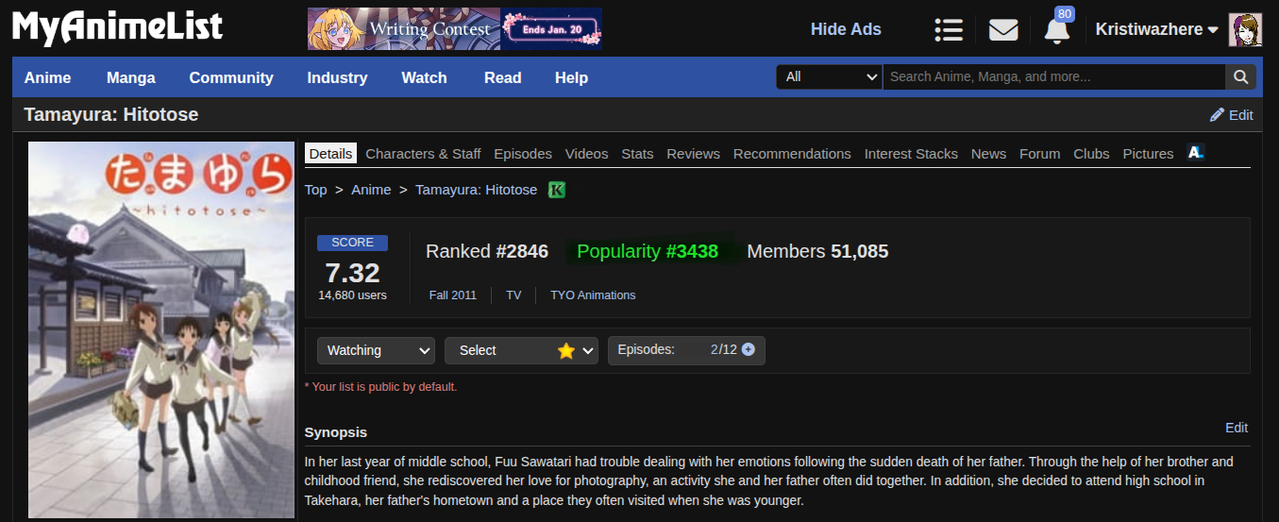Click the Writing Contest banner ad
The image size is (1279, 522).
(455, 29)
